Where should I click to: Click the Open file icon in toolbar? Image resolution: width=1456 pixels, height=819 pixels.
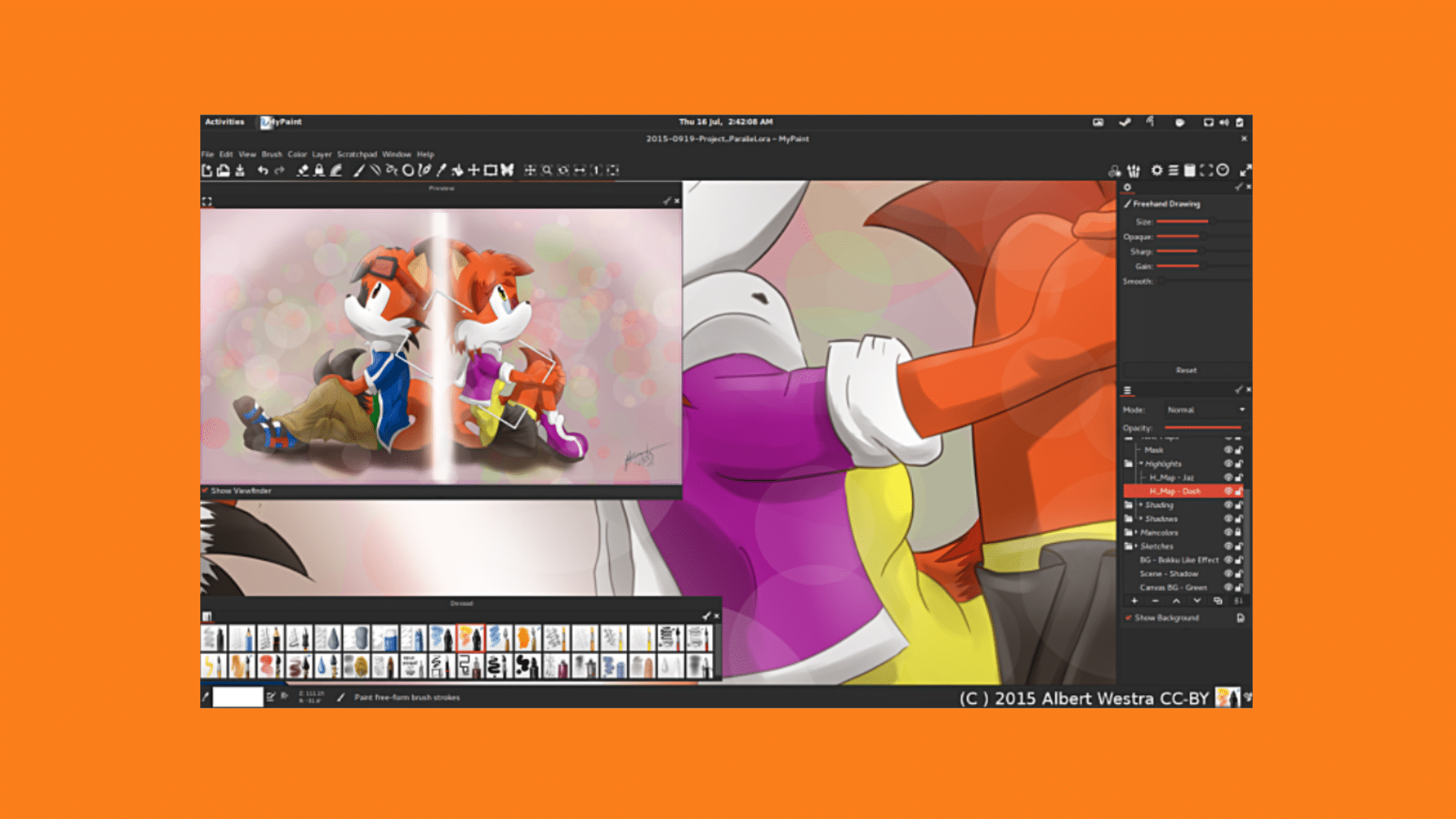pos(223,171)
